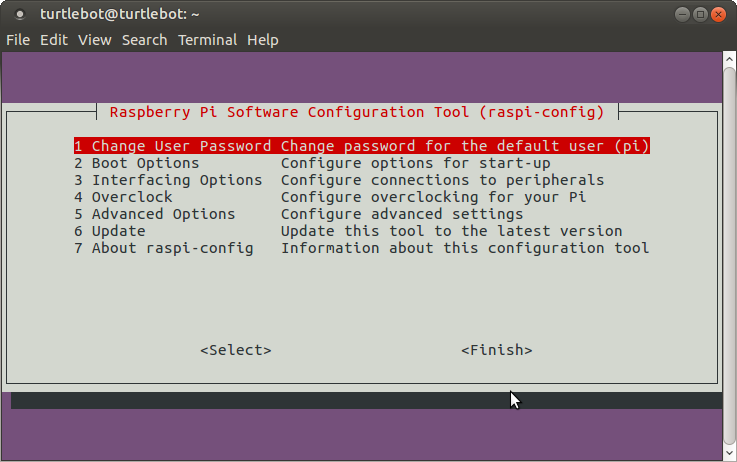Maximize the terminal window
This screenshot has height=462, width=737.
(700, 14)
